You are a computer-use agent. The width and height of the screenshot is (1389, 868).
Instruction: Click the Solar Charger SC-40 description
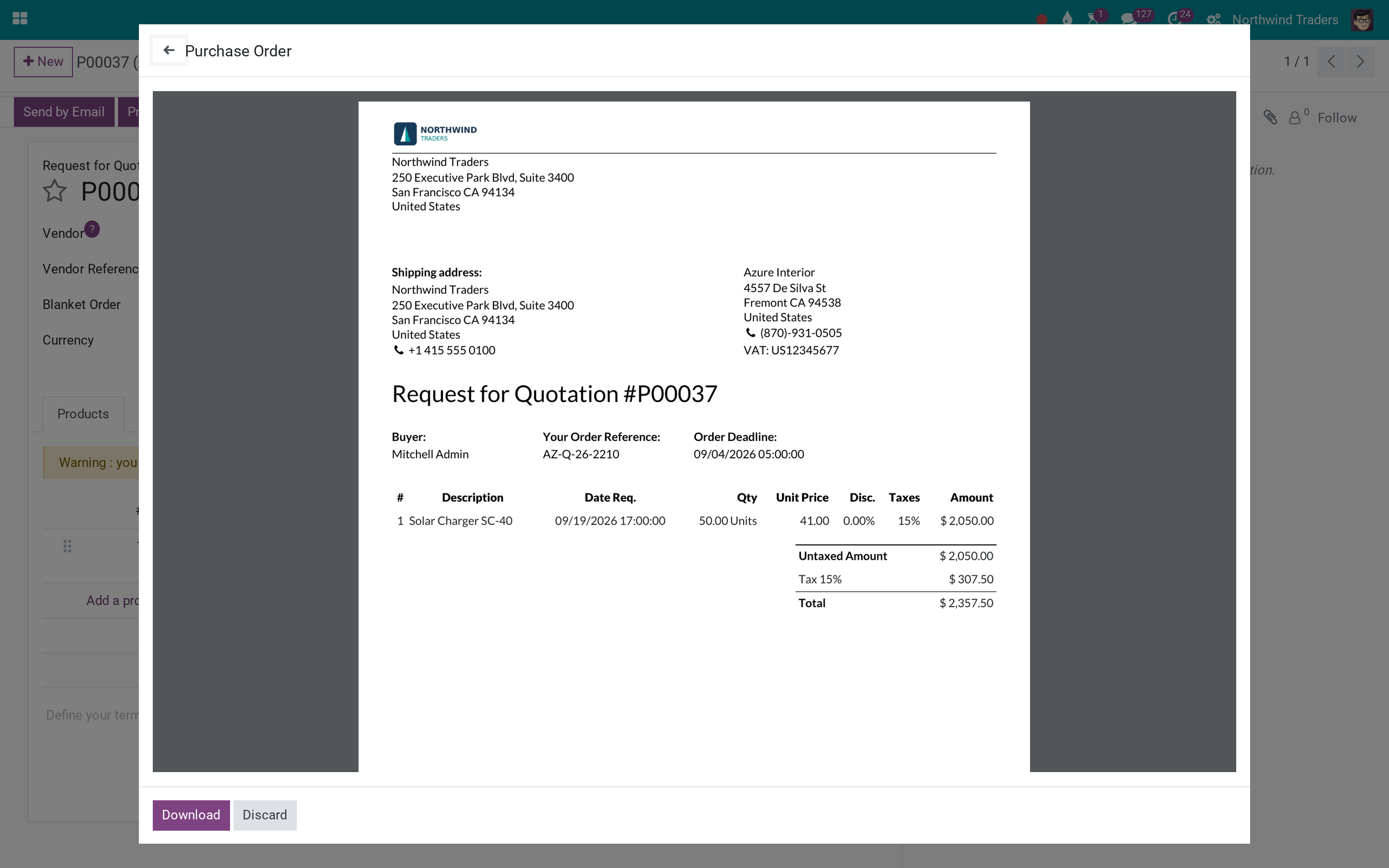(460, 521)
